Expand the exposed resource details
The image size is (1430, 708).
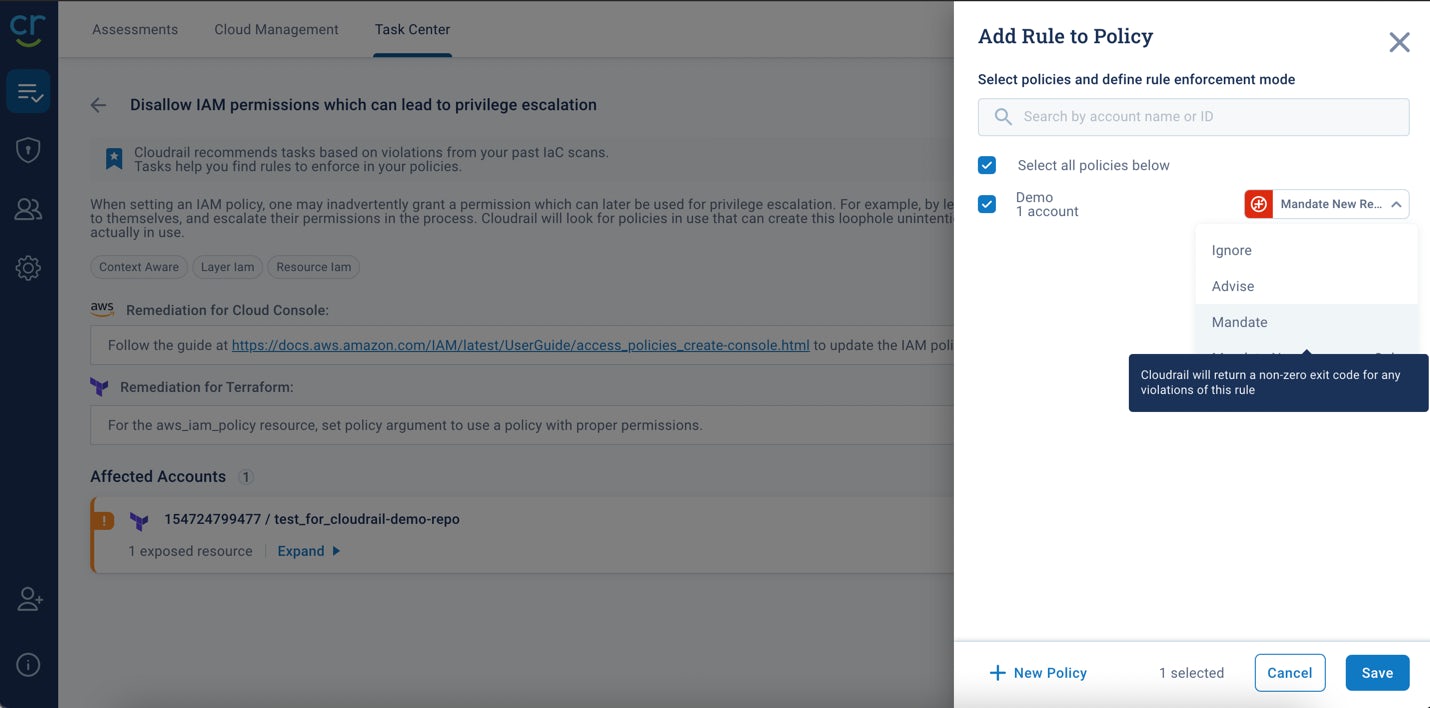point(301,550)
